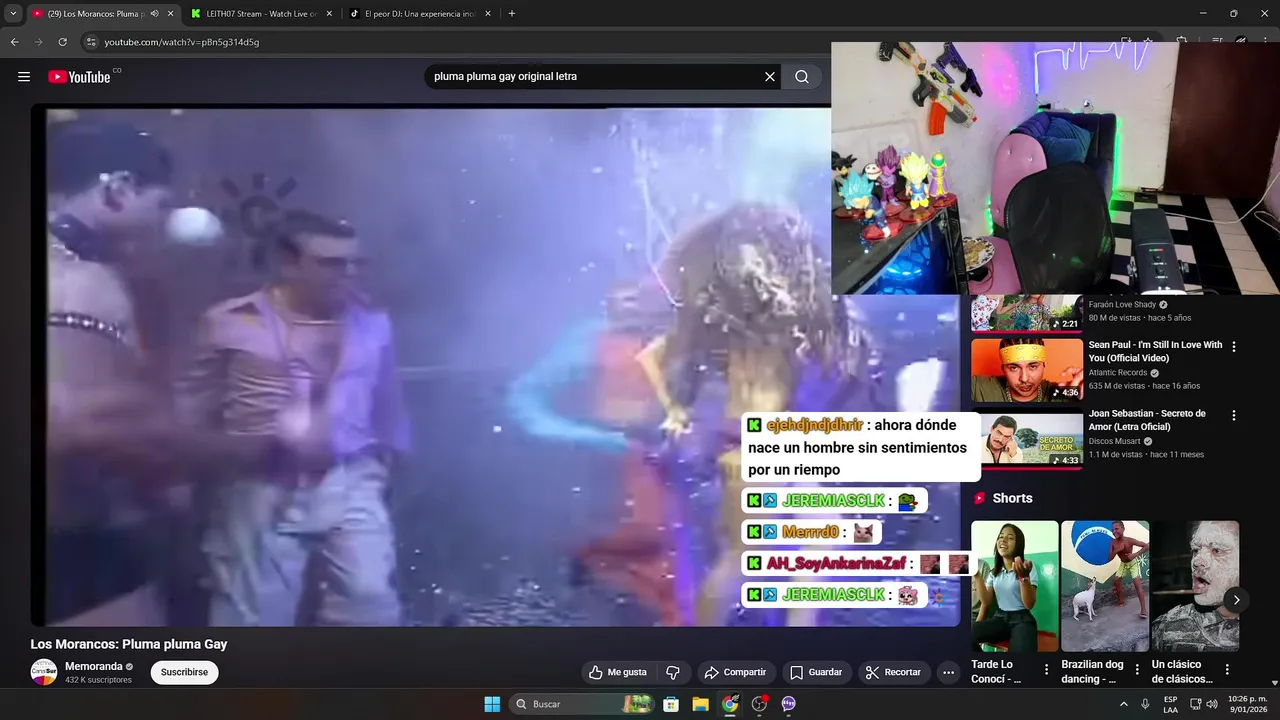This screenshot has height=720, width=1280.
Task: Click the purple chat app taskbar icon
Action: pyautogui.click(x=788, y=704)
